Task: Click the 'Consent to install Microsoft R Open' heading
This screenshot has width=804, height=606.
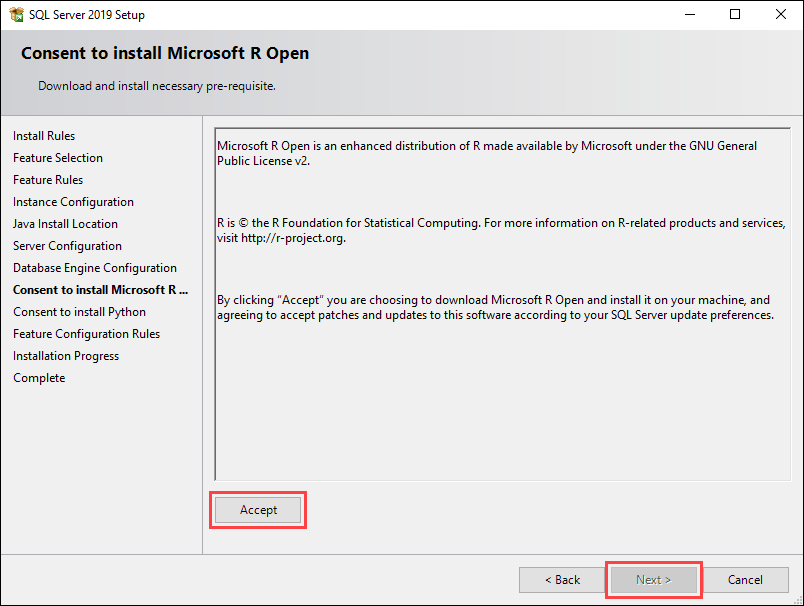Action: click(x=165, y=53)
